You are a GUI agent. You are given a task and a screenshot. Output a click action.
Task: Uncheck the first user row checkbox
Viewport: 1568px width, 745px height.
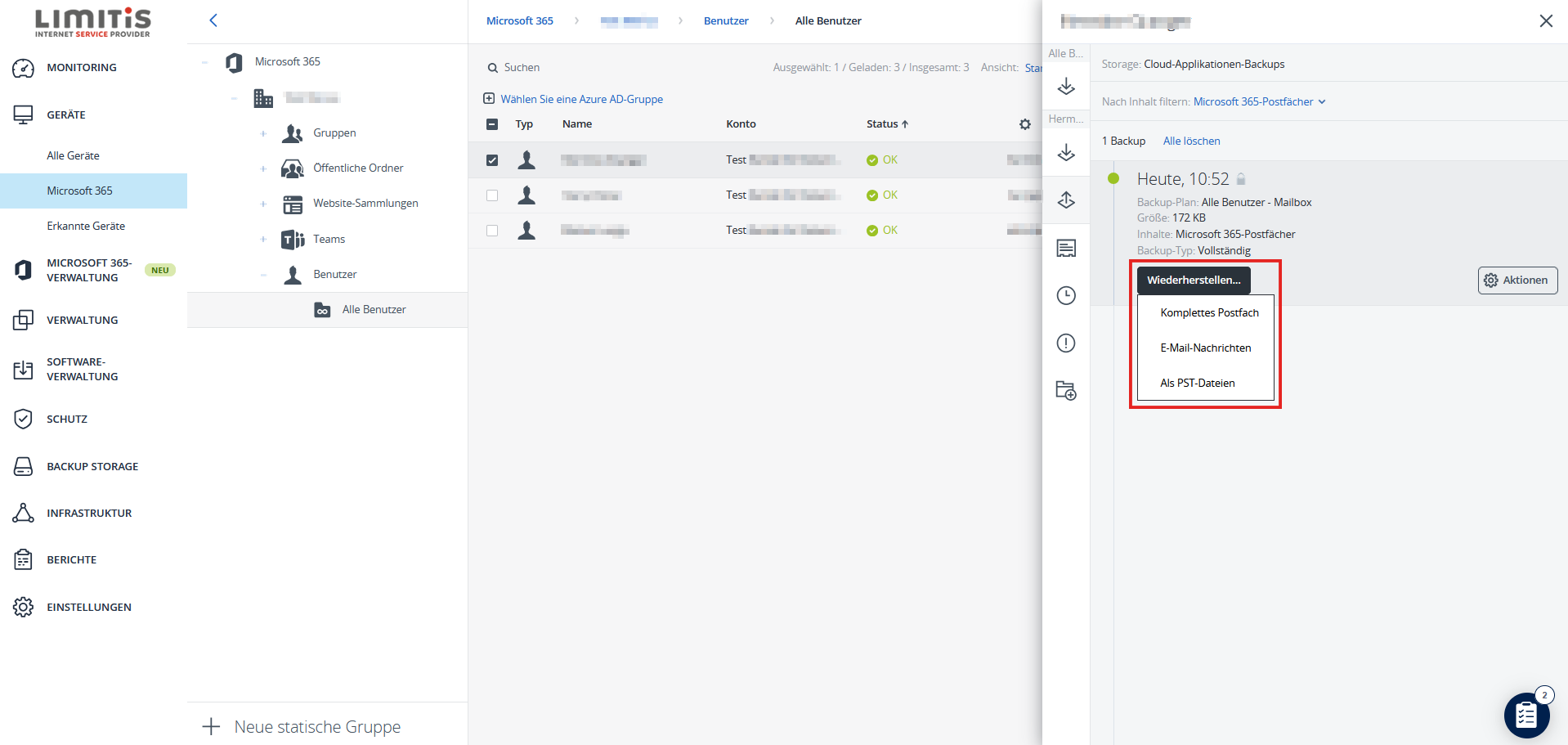point(492,160)
